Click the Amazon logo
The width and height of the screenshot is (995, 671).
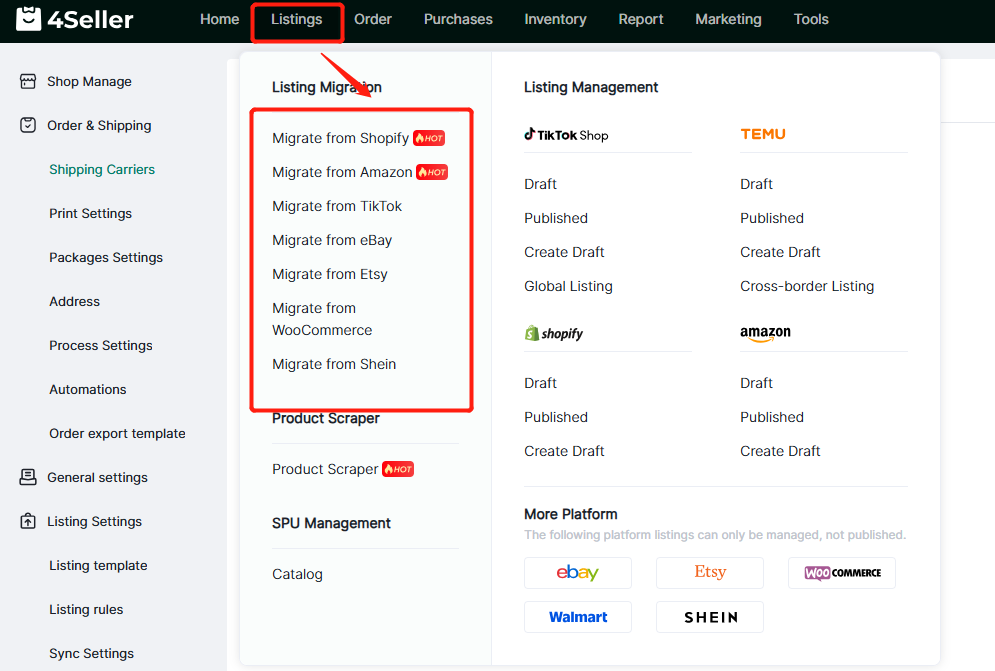click(765, 333)
